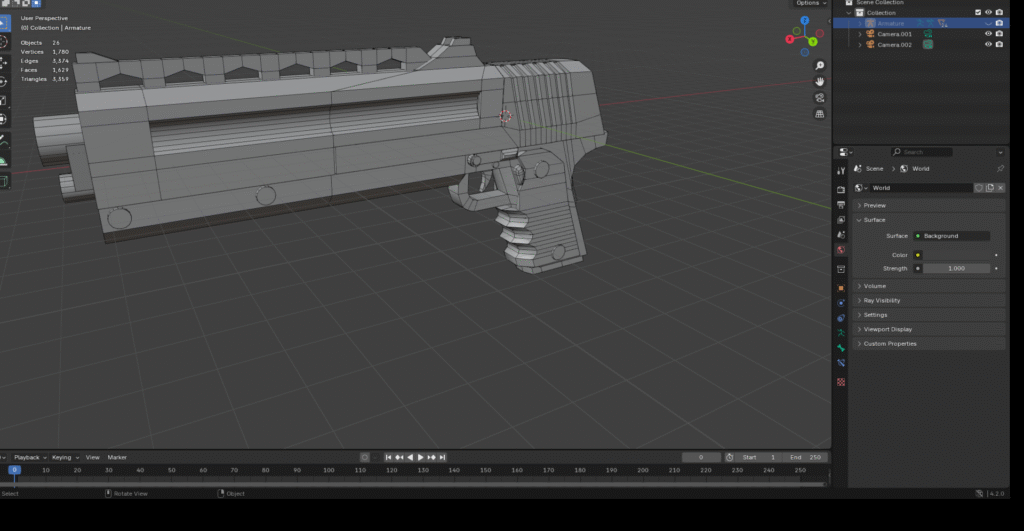Uncheck the Collection exclude checkbox
Viewport: 1024px width, 531px height.
978,13
